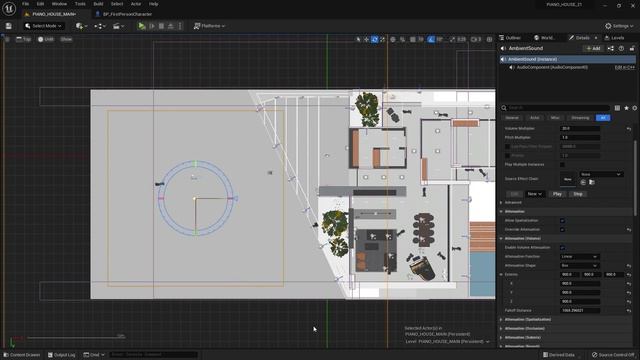
Task: Open the Blueprints toolbar dropdown icon
Action: click(x=100, y=26)
